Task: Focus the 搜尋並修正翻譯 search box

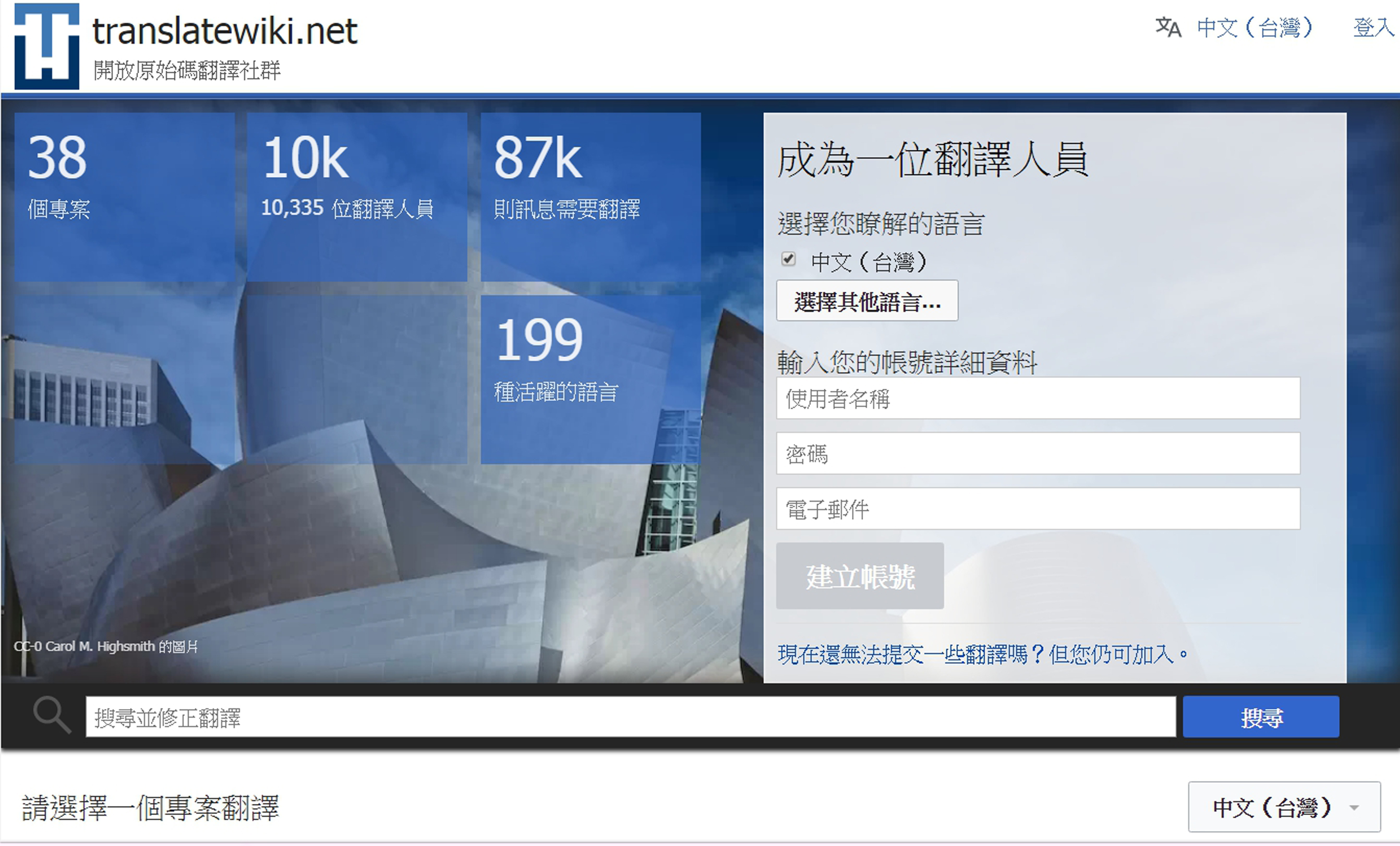Action: (631, 717)
